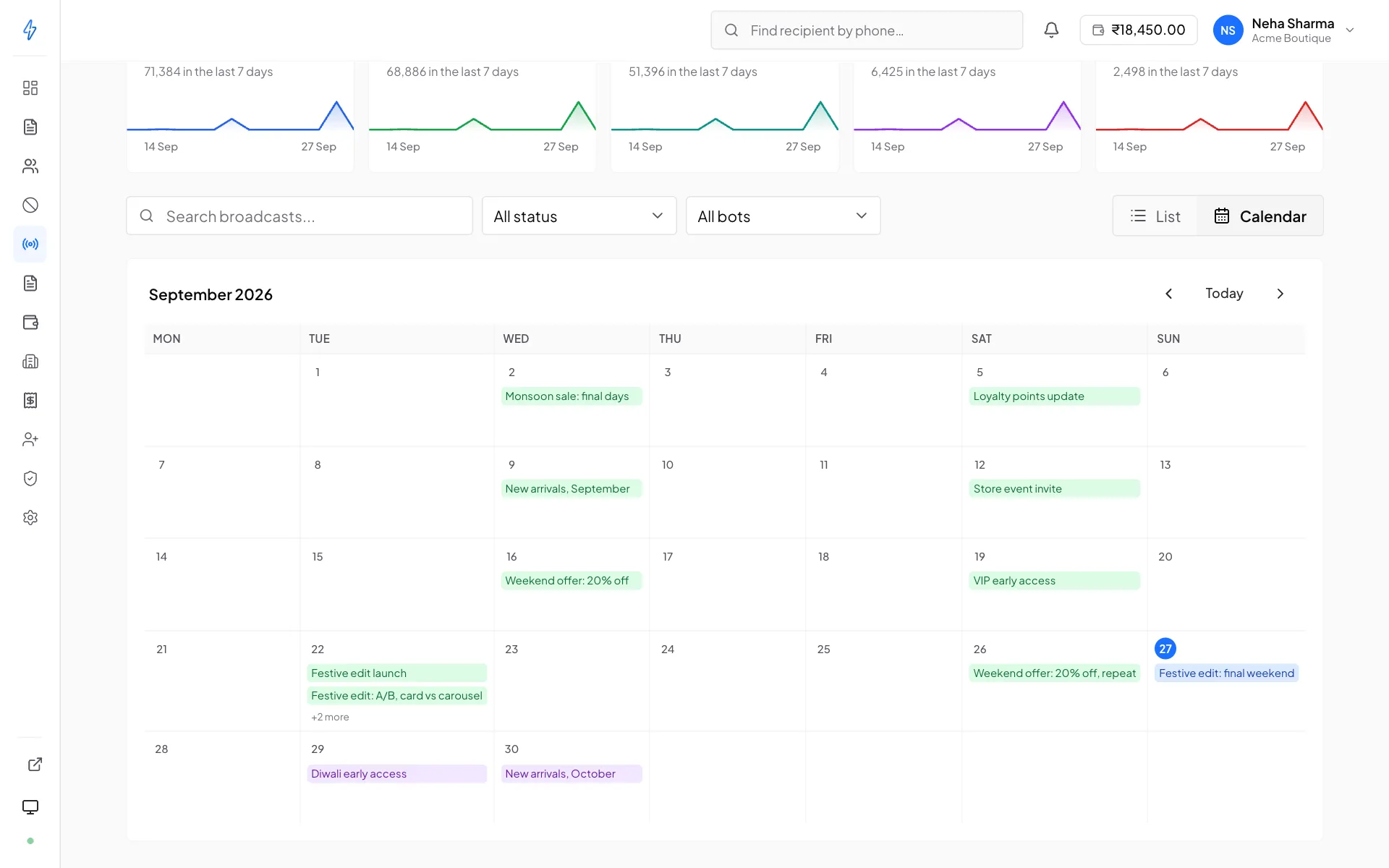
Task: Open the first document icon below the dashboard icon
Action: [x=30, y=127]
